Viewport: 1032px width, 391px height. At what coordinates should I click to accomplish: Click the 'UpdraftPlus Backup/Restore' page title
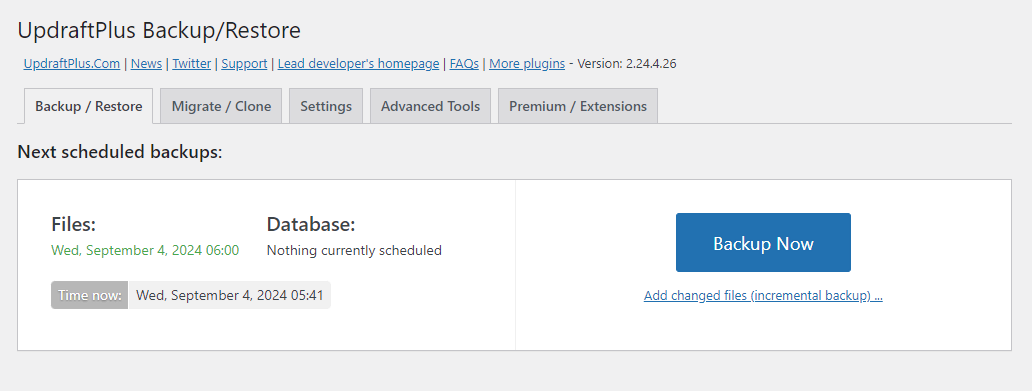tap(159, 30)
